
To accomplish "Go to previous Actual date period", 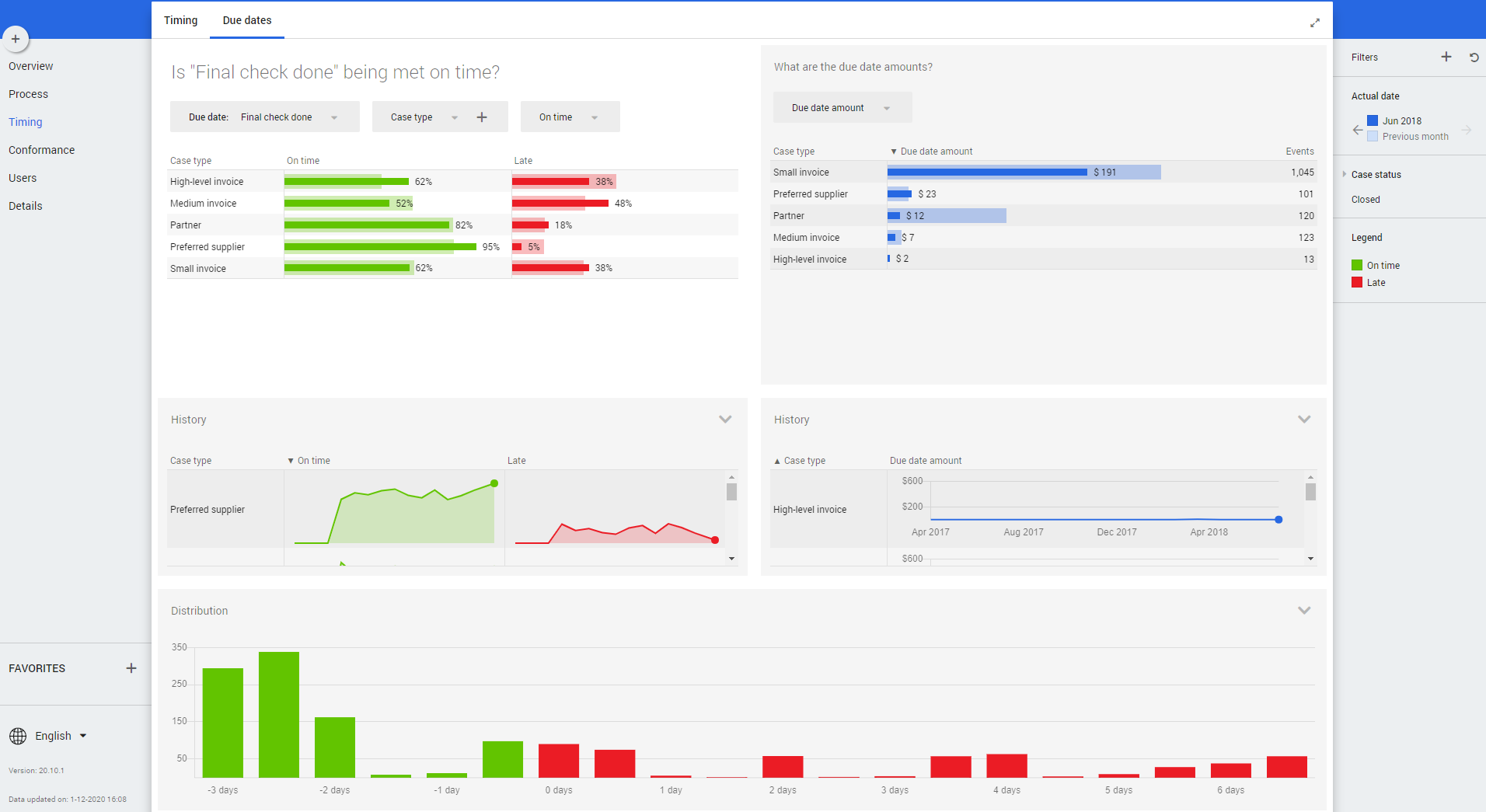I will point(1357,130).
